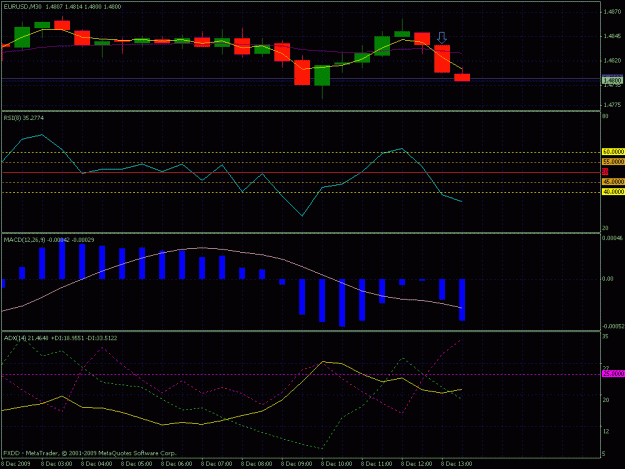Click the 0.00 MACD scale value

click(x=608, y=279)
